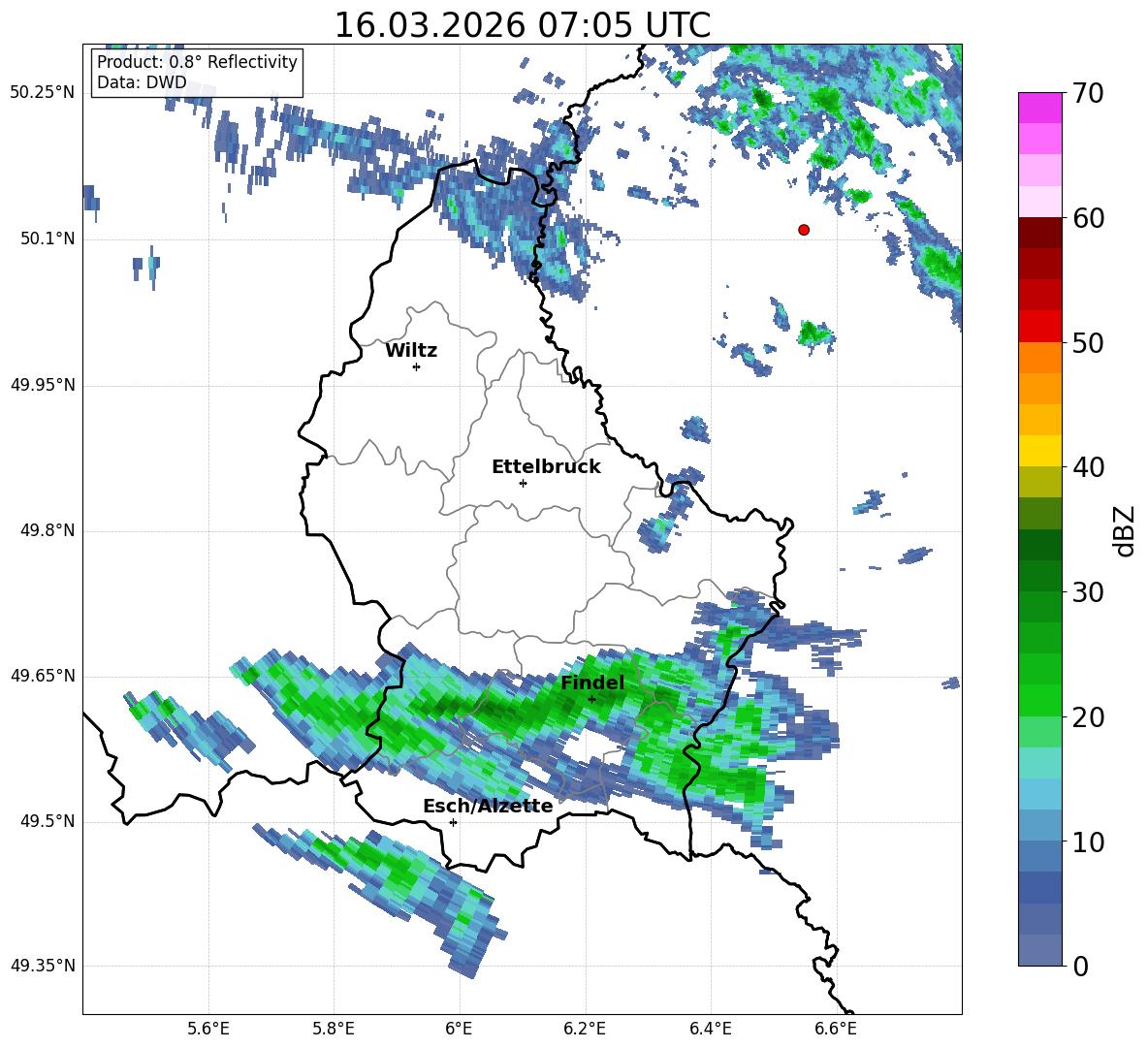Click the 50.1°N latitude label
This screenshot has width=1148, height=1048.
pos(48,238)
